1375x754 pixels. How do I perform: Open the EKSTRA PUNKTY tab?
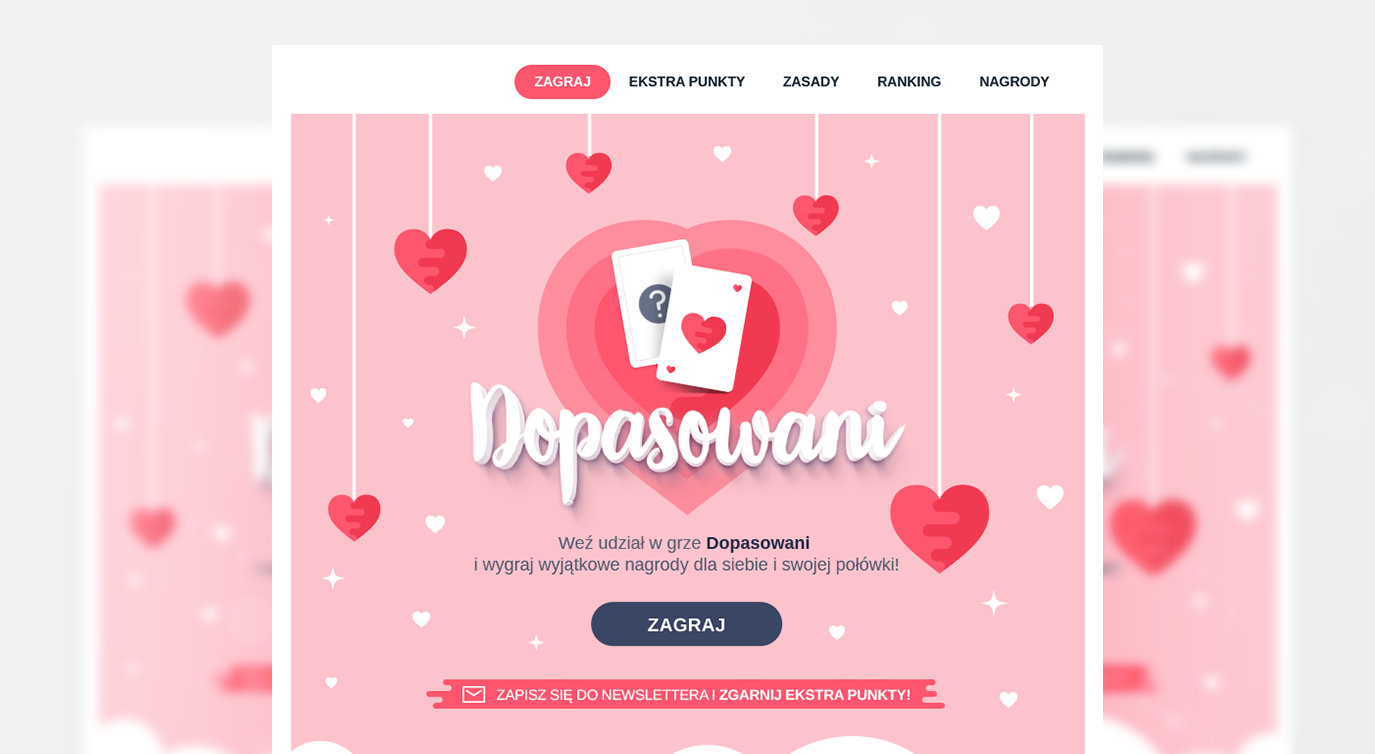pyautogui.click(x=687, y=82)
